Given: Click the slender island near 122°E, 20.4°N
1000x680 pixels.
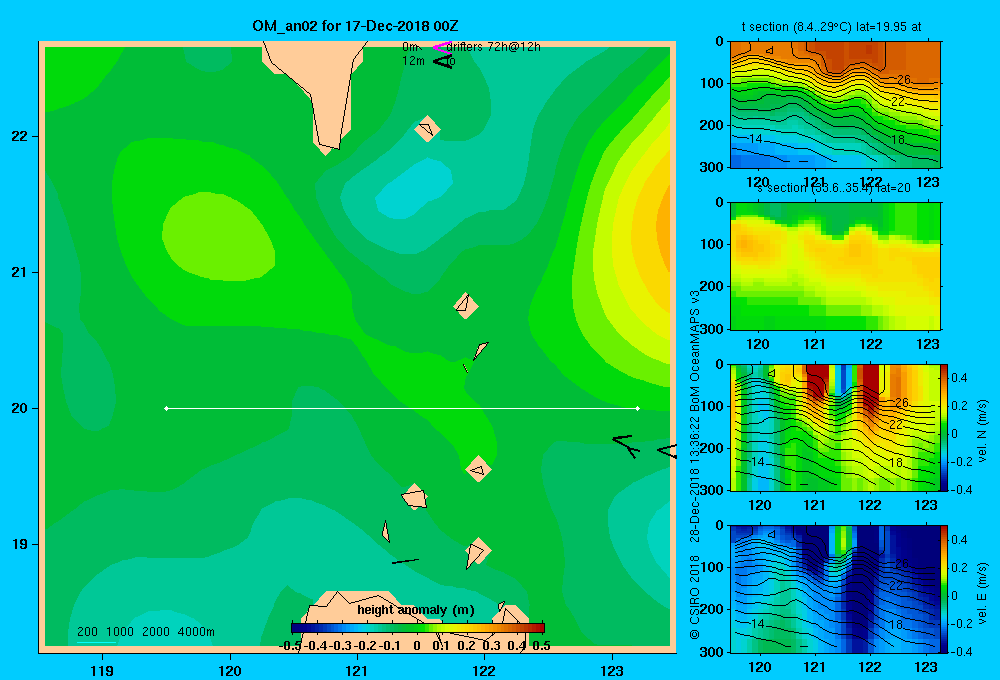Looking at the screenshot, I should tap(480, 350).
